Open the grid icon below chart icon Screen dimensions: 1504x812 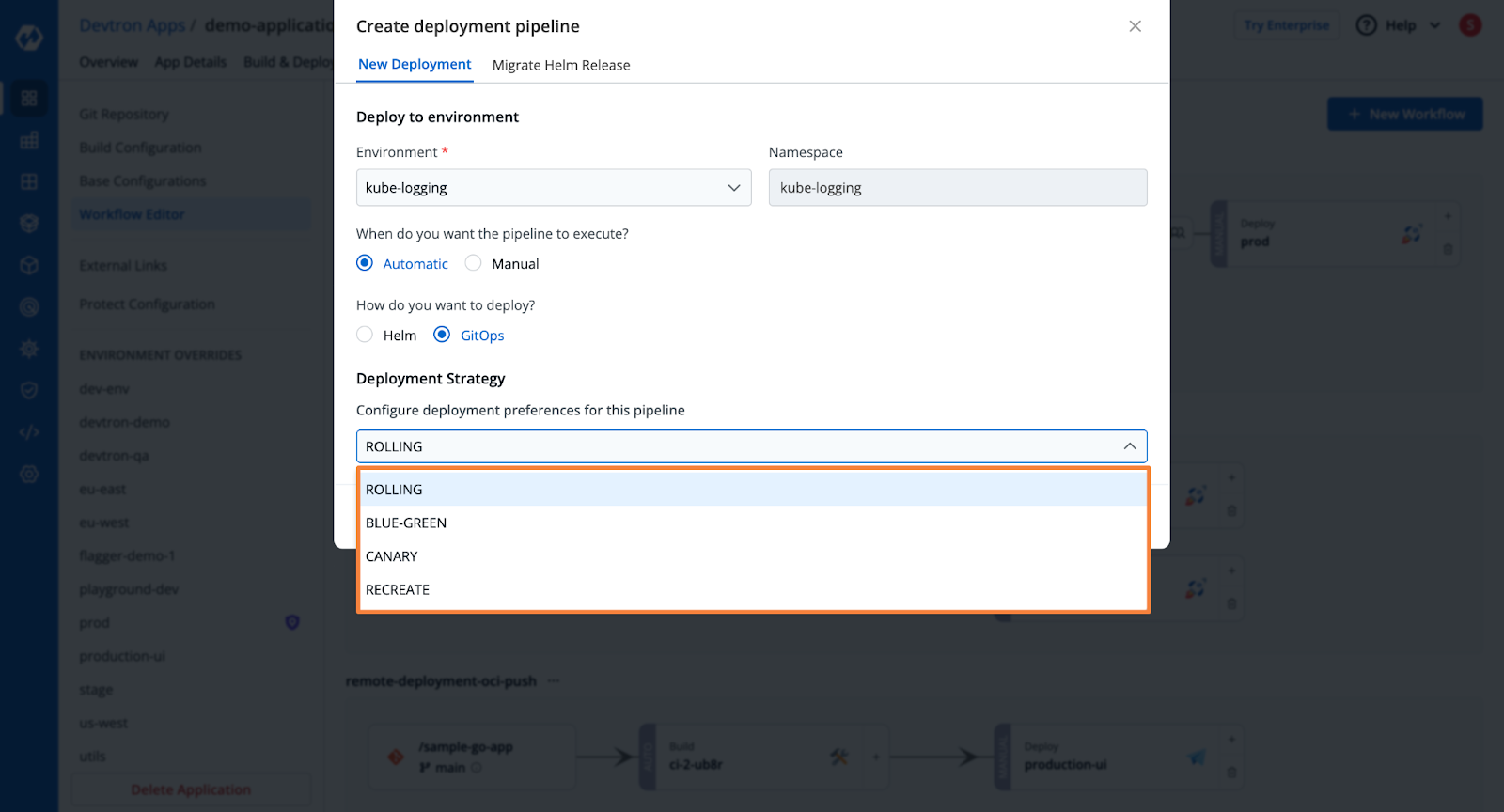click(x=29, y=181)
